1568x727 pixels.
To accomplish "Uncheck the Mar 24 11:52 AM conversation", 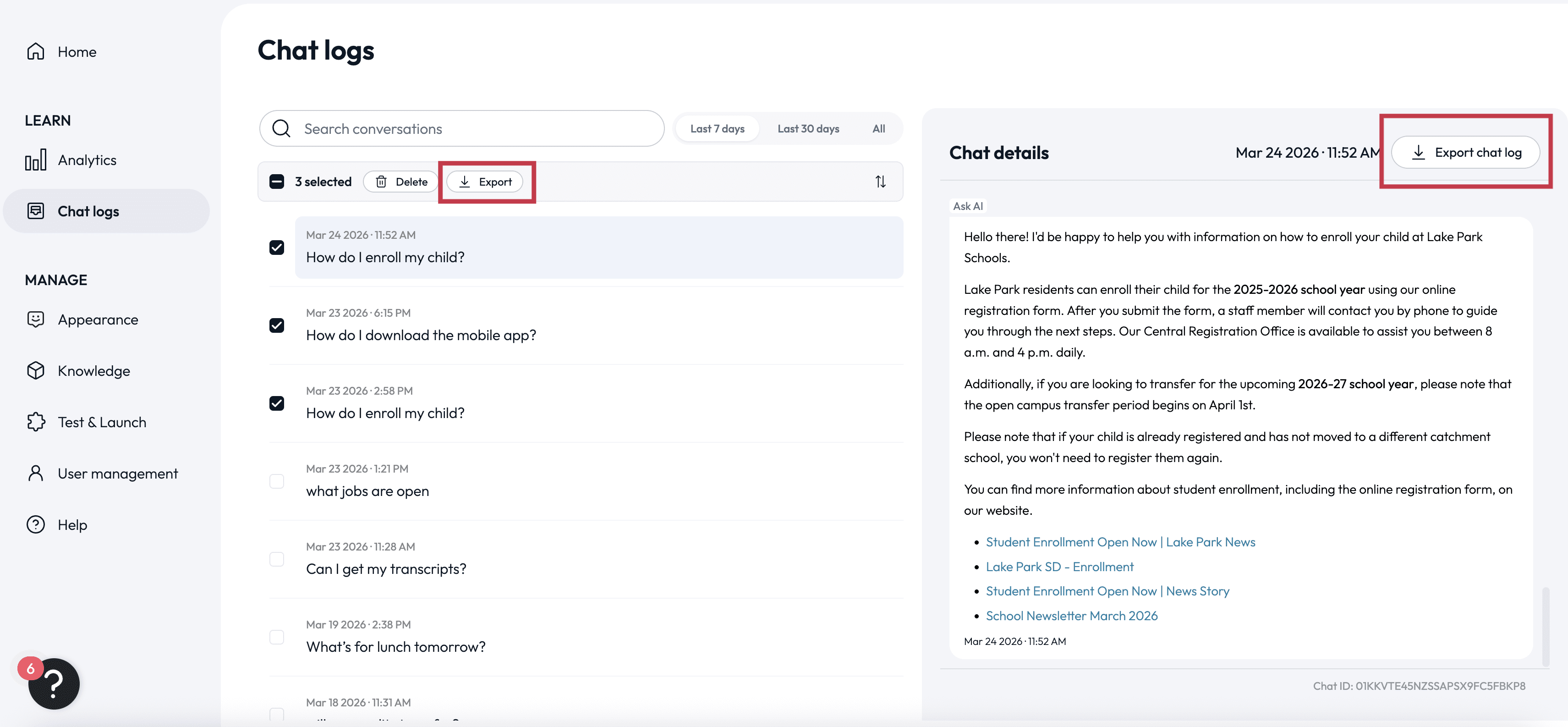I will [277, 247].
